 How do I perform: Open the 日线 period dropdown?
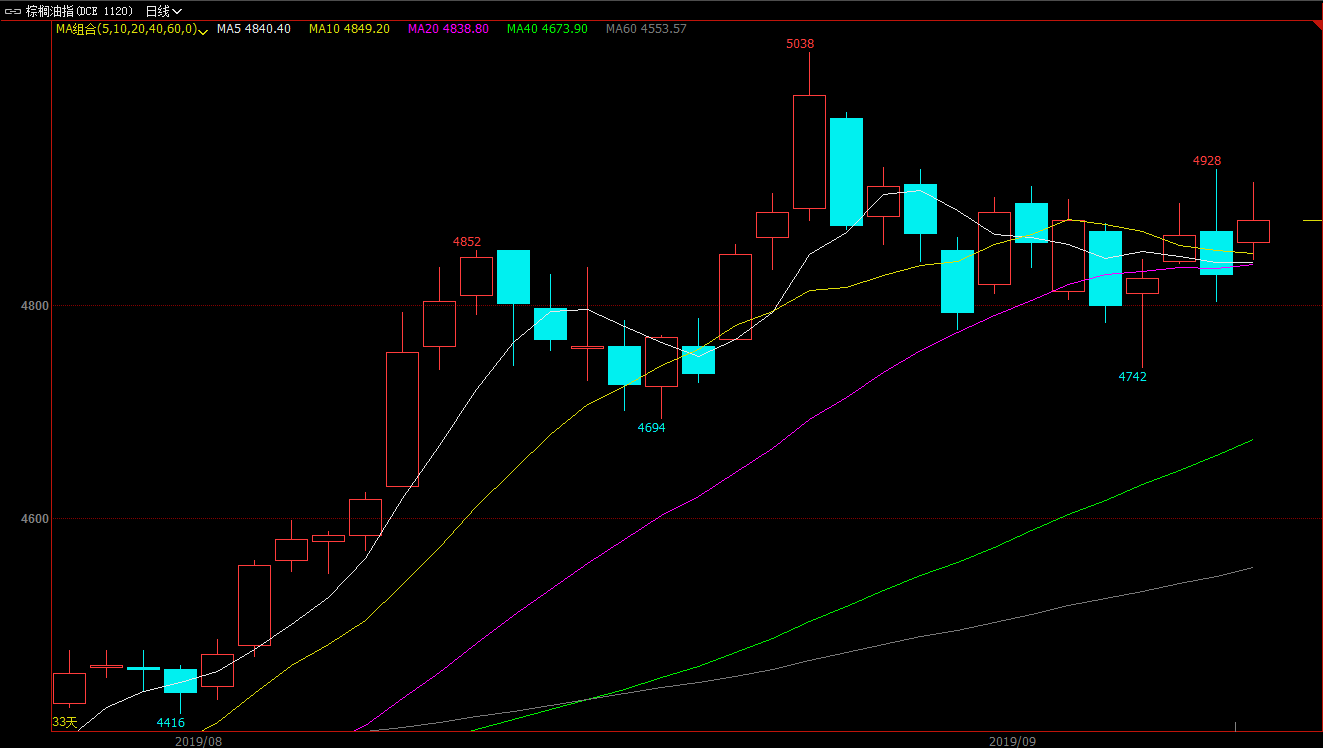coord(164,11)
